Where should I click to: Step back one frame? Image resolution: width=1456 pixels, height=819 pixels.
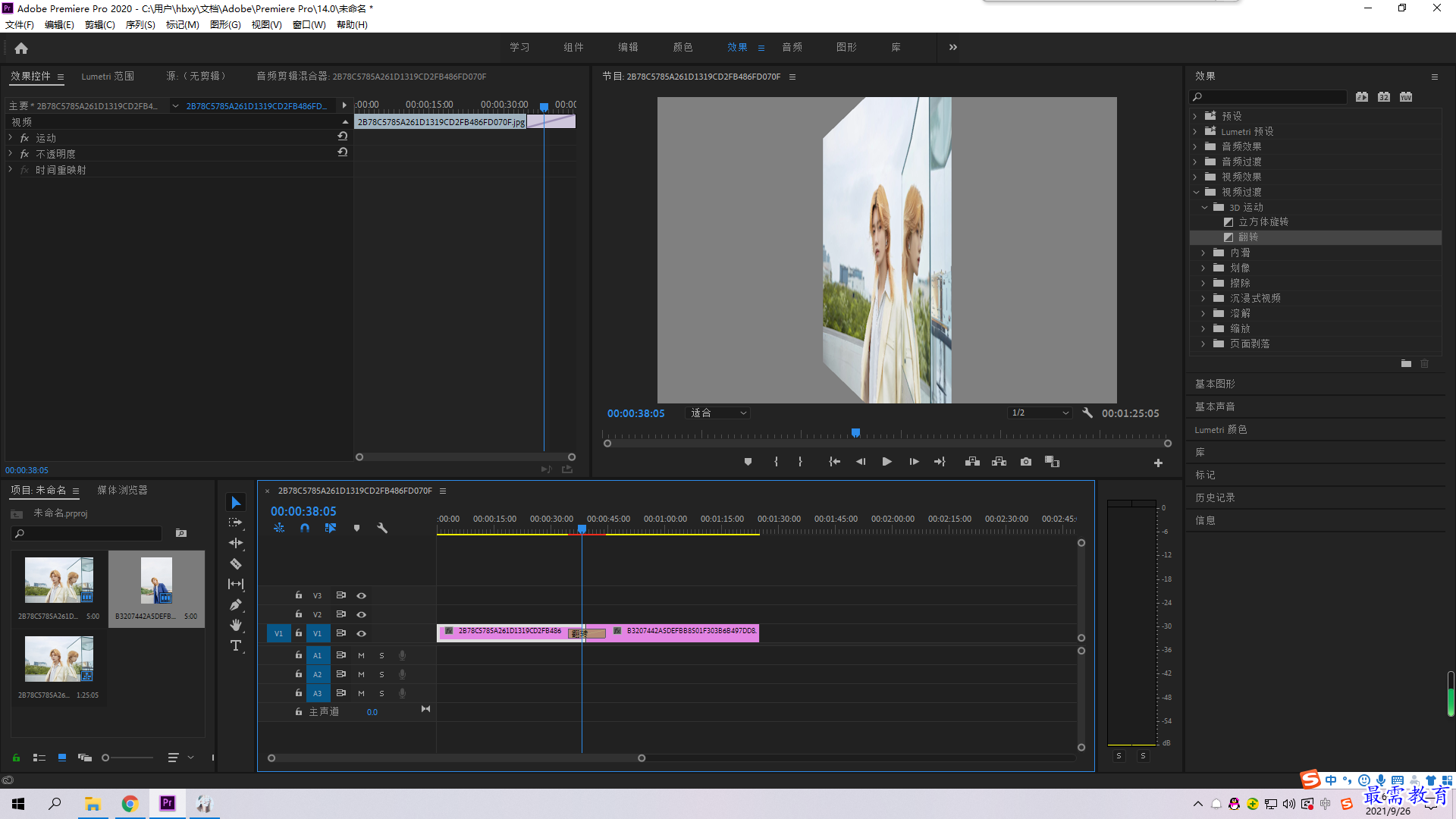(x=861, y=462)
